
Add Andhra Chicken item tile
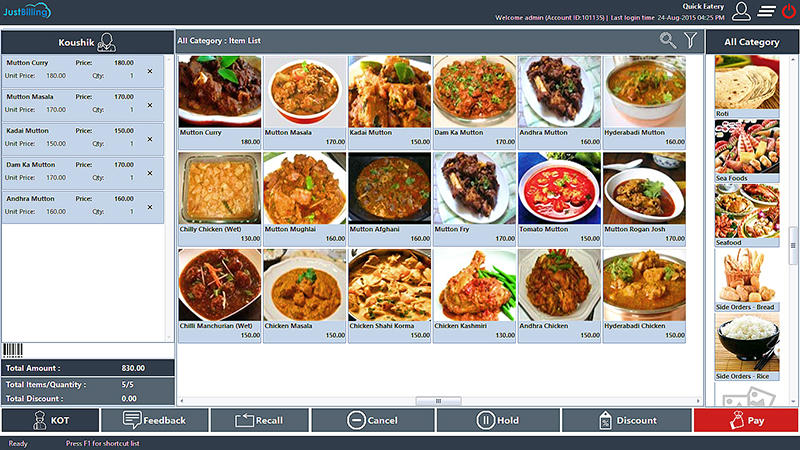click(559, 295)
